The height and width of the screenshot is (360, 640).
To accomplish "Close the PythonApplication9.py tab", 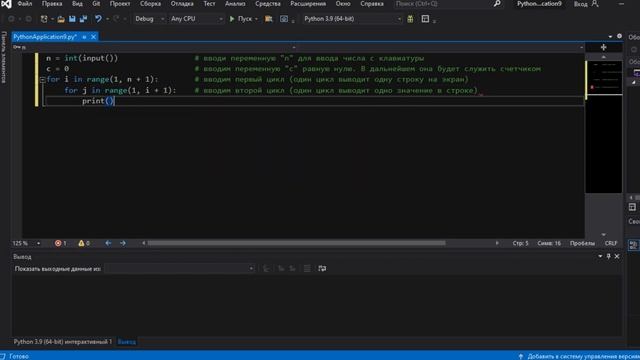I will 93,37.
